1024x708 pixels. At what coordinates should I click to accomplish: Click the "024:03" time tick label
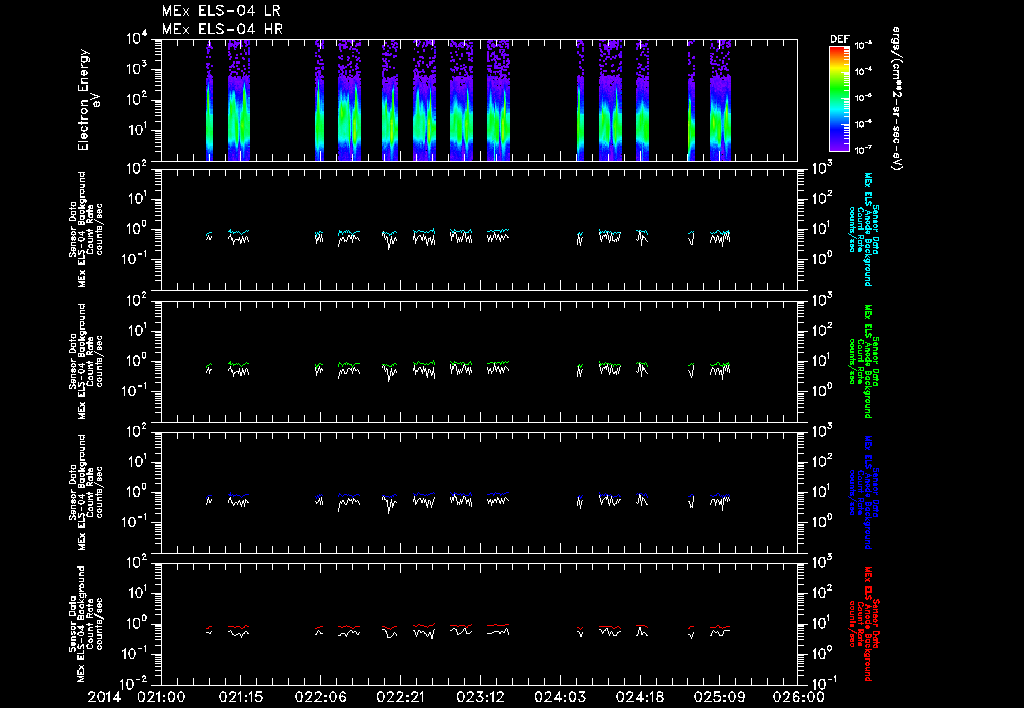pos(560,697)
